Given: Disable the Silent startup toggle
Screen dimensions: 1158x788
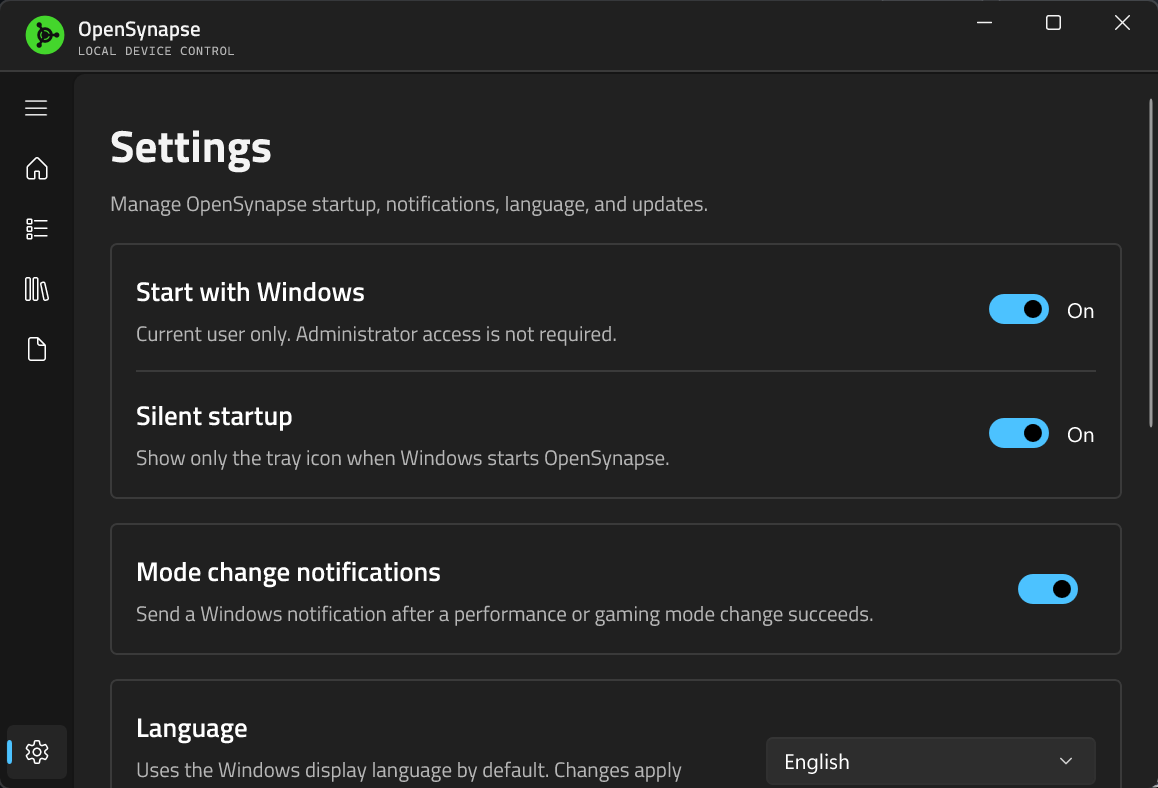Looking at the screenshot, I should (x=1018, y=434).
